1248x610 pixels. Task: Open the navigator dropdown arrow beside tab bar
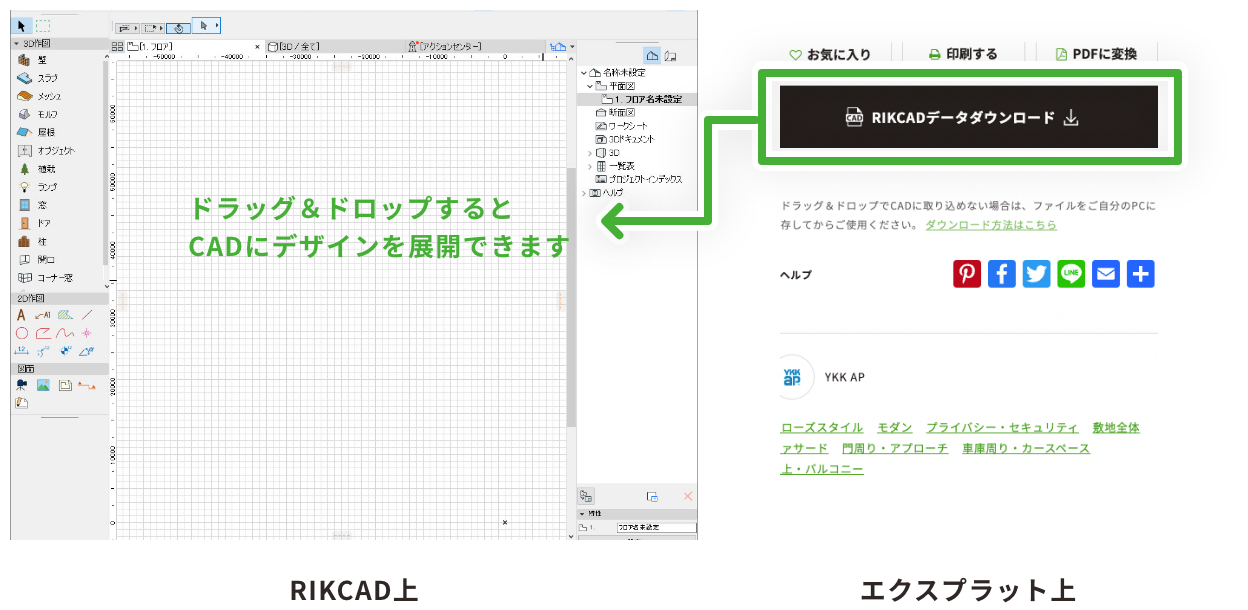(x=574, y=47)
